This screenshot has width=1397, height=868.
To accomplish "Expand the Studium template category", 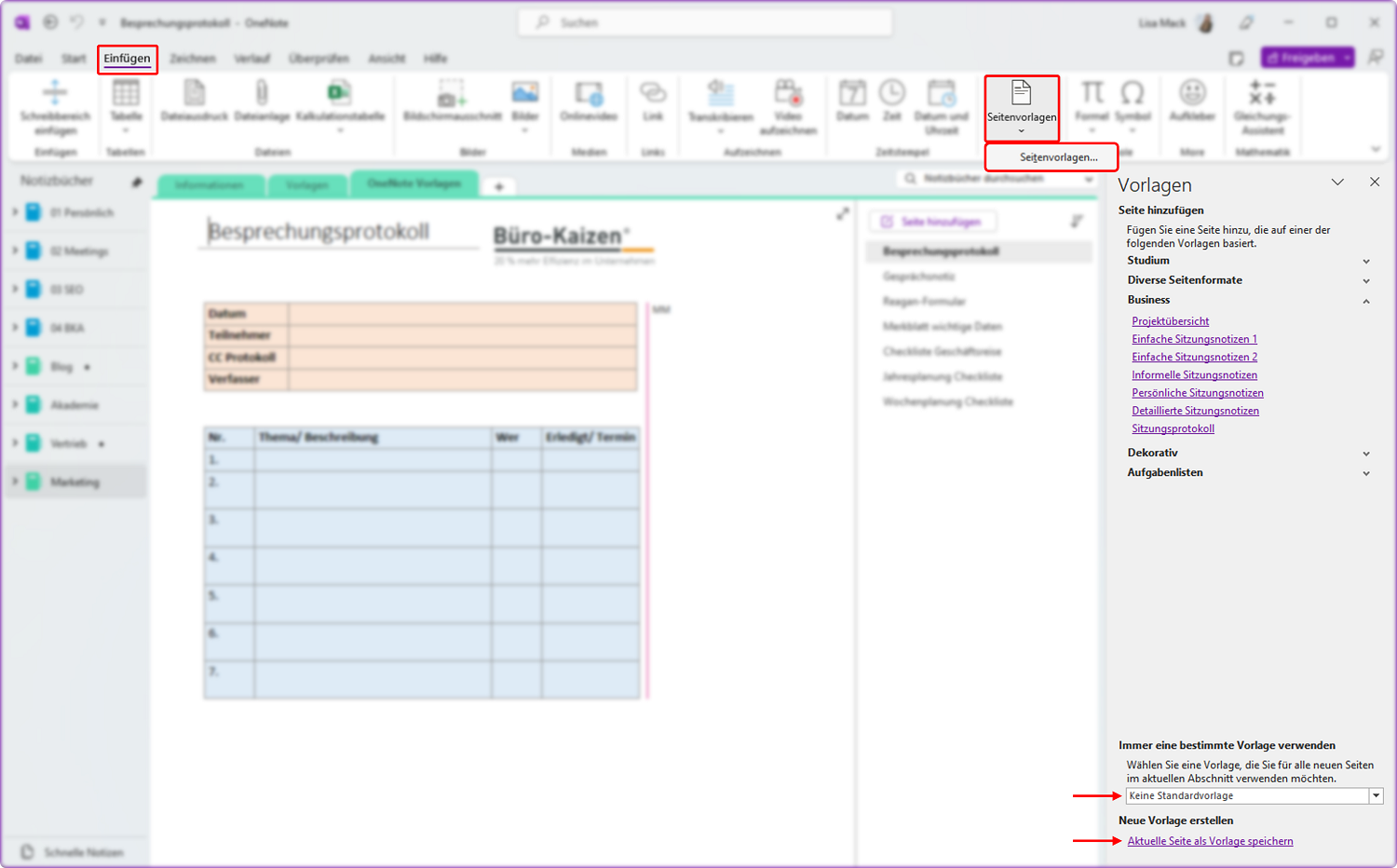I will (1366, 262).
